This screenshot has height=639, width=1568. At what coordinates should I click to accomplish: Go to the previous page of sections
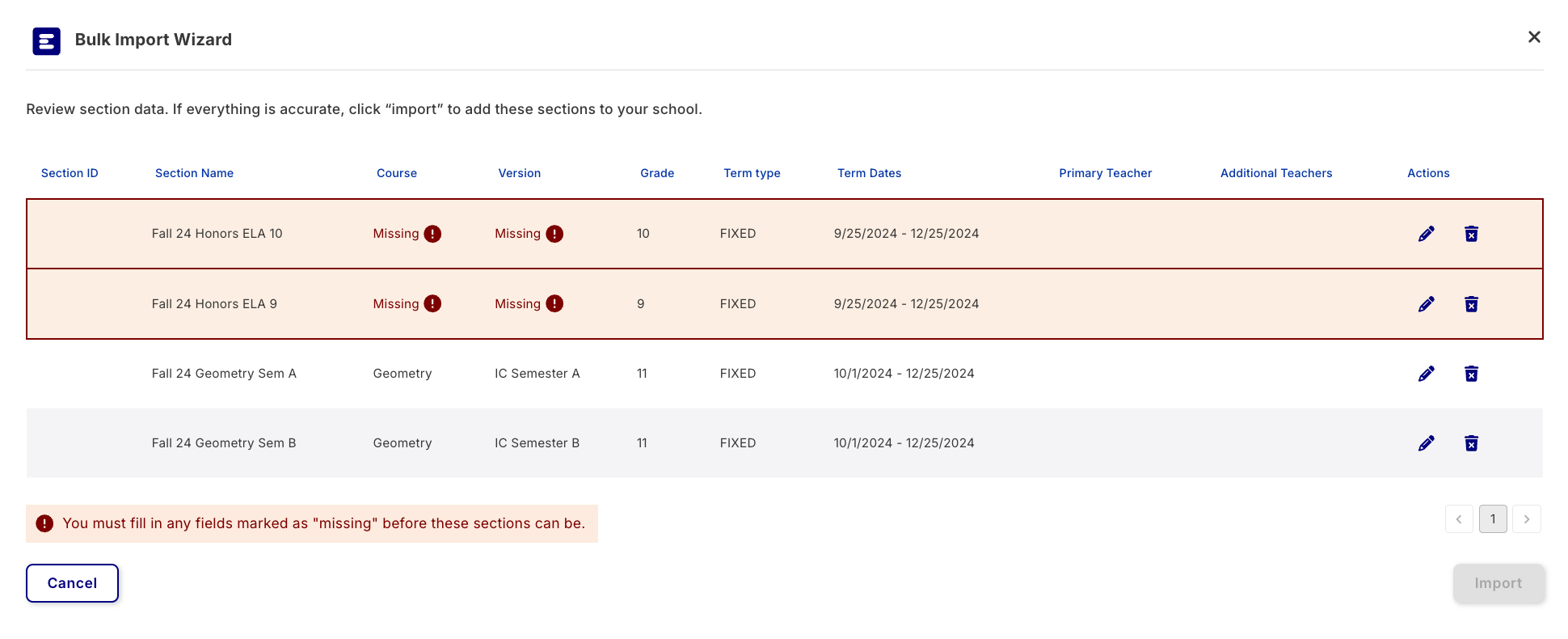(1459, 519)
